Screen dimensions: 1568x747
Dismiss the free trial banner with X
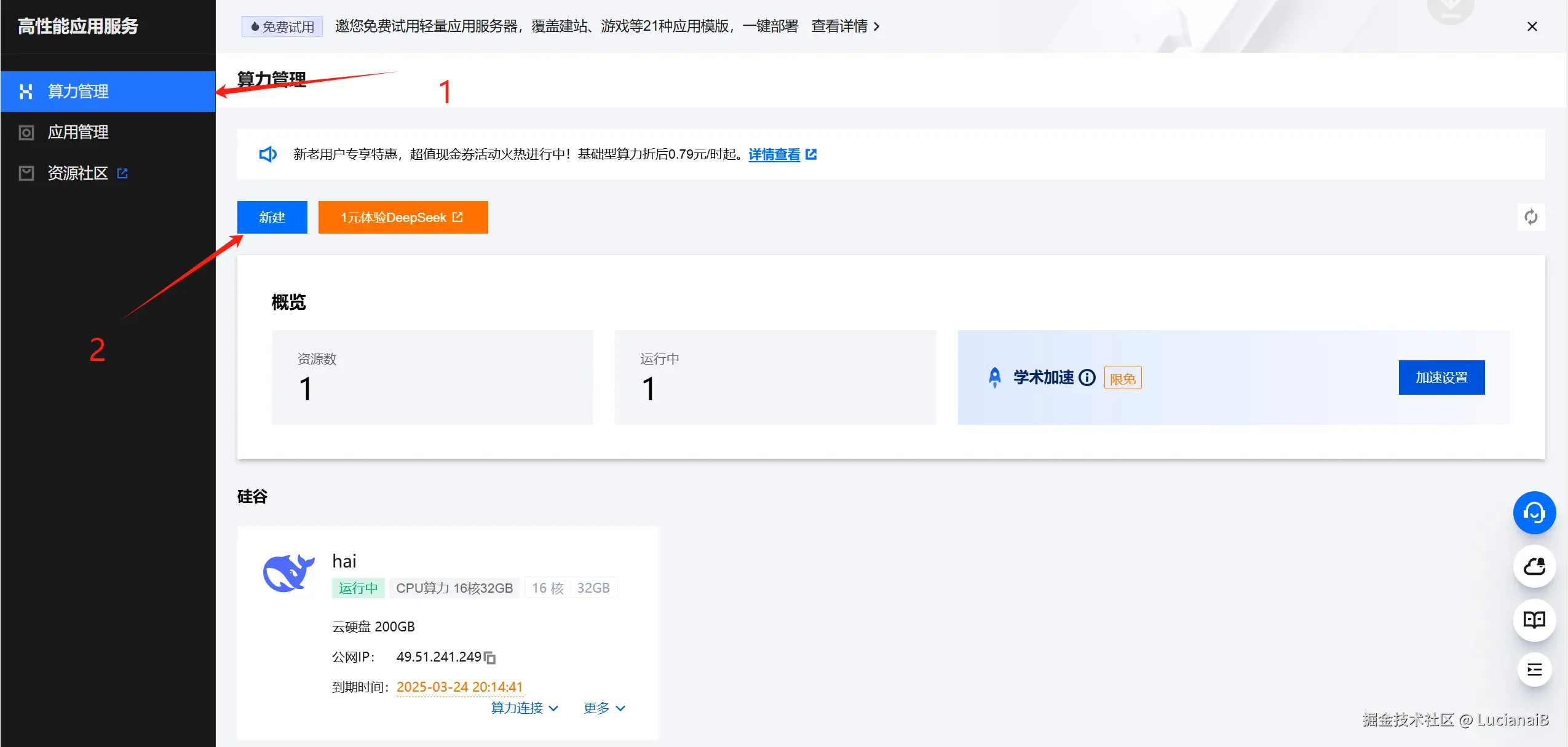[x=1532, y=26]
